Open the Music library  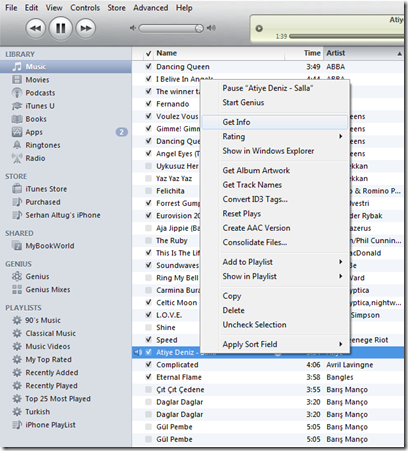point(66,67)
